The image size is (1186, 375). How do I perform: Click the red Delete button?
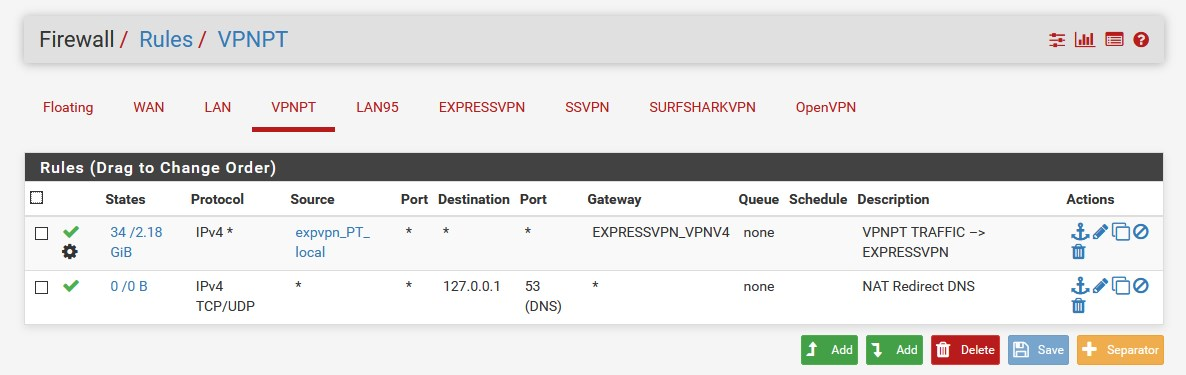[x=965, y=350]
